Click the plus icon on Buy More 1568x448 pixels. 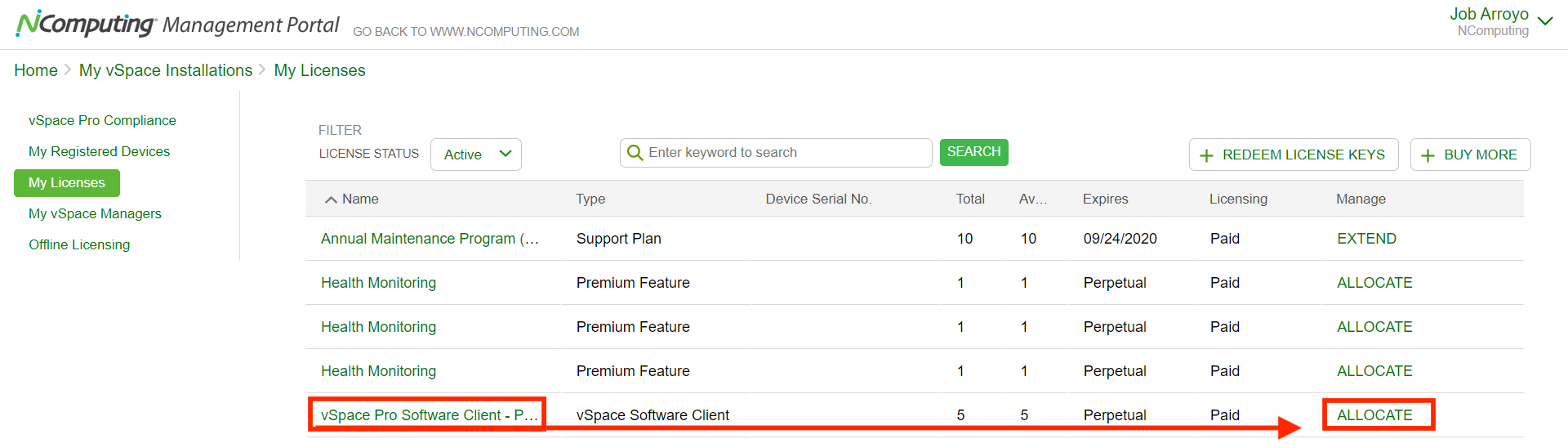1428,155
